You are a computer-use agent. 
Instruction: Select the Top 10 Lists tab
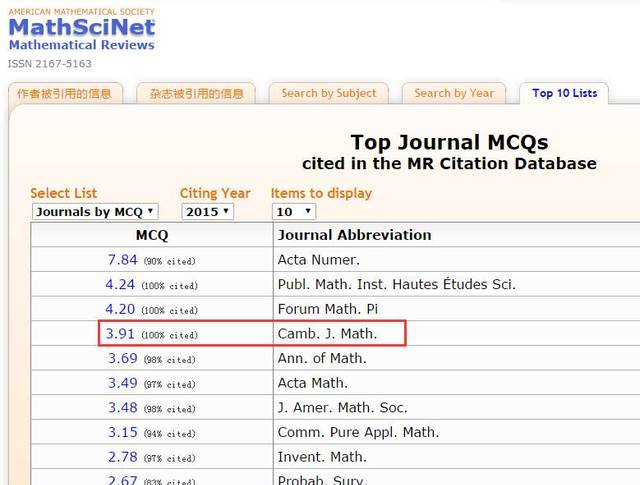564,93
